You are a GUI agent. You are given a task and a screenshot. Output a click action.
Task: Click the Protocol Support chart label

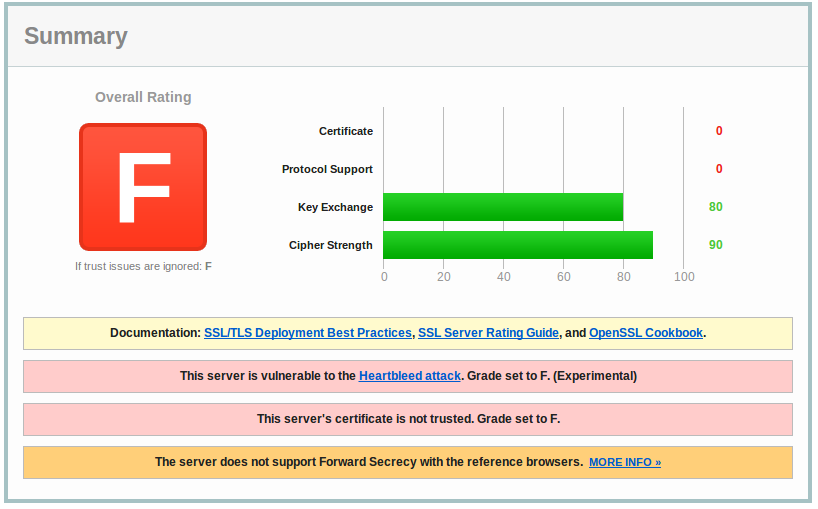point(327,169)
